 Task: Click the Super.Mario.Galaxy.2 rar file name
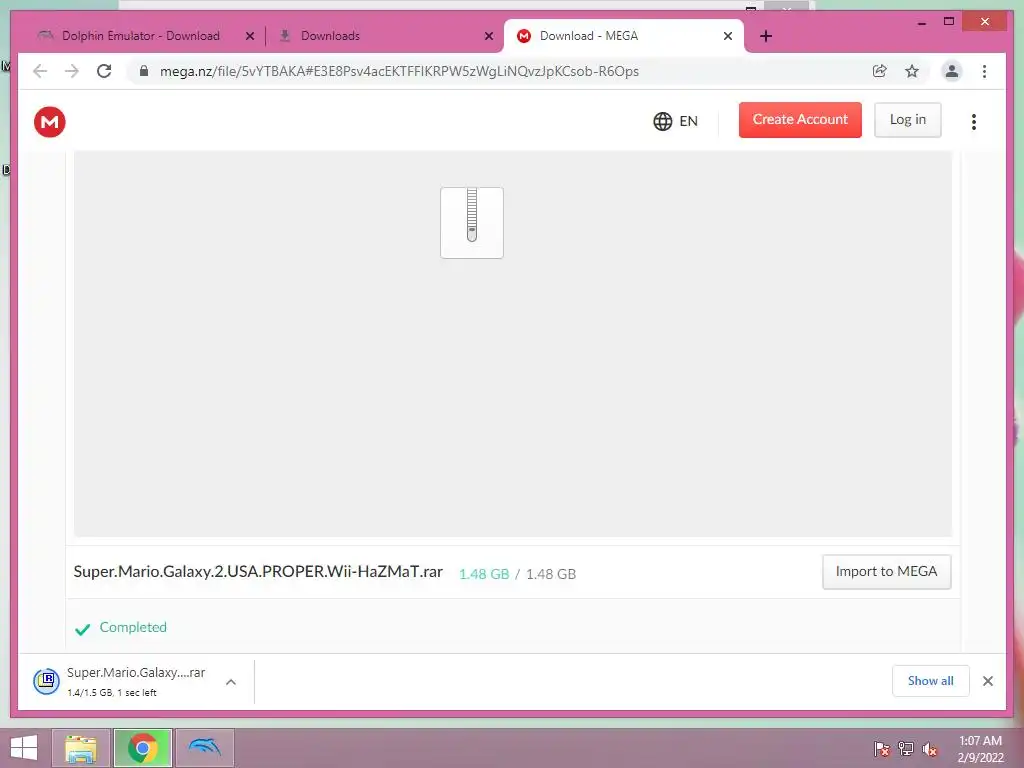(258, 572)
